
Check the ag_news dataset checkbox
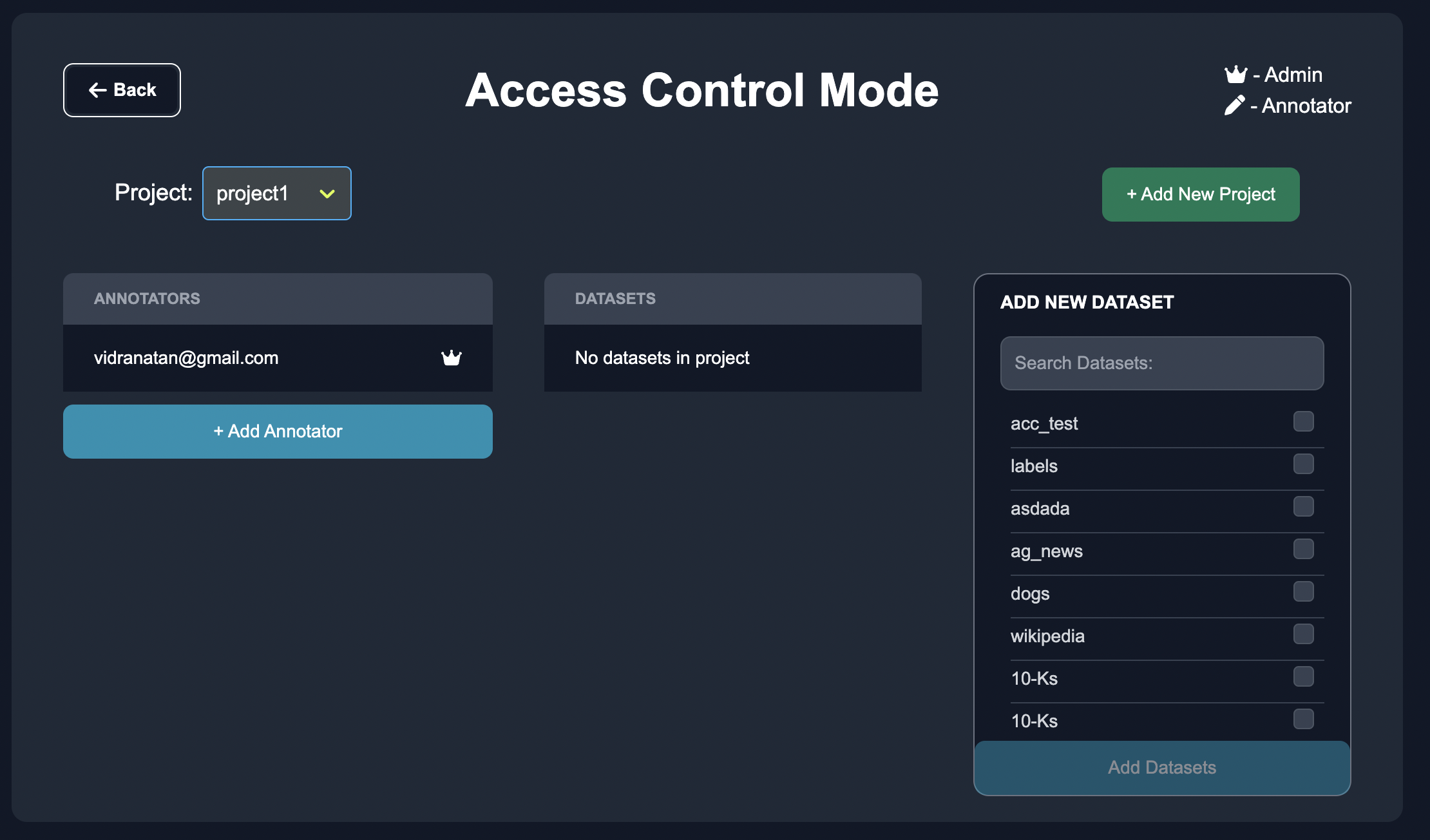point(1303,549)
